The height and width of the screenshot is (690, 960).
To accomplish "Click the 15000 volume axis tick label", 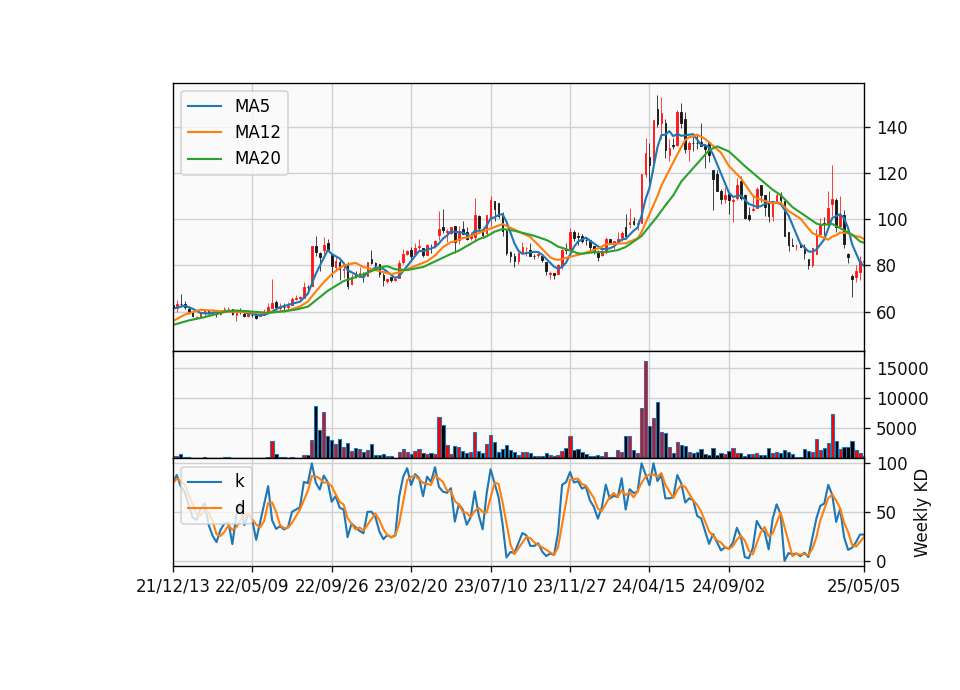I will tap(902, 369).
